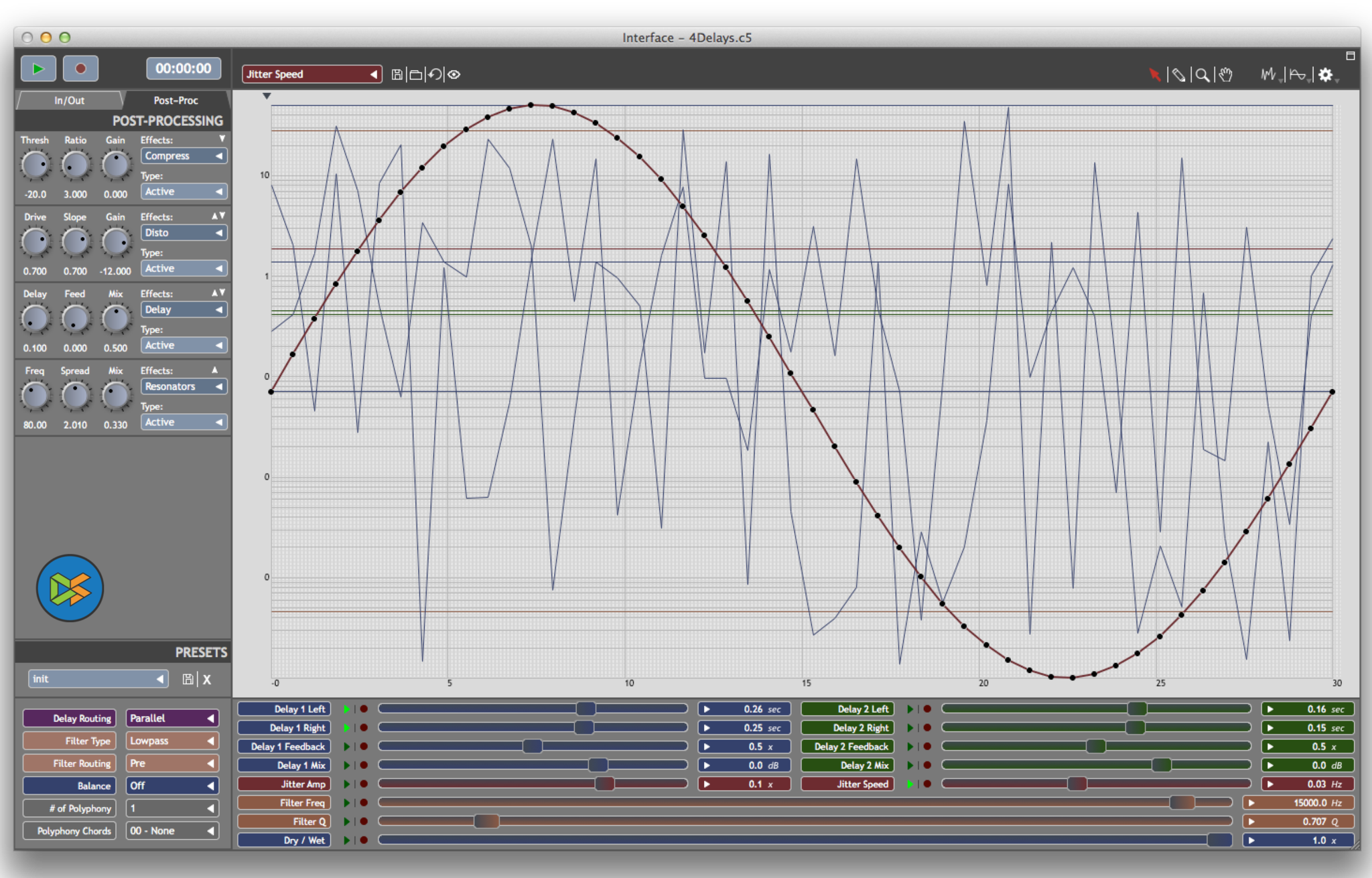The height and width of the screenshot is (878, 1372).
Task: Click the reset graph undo arrow icon
Action: (x=435, y=74)
